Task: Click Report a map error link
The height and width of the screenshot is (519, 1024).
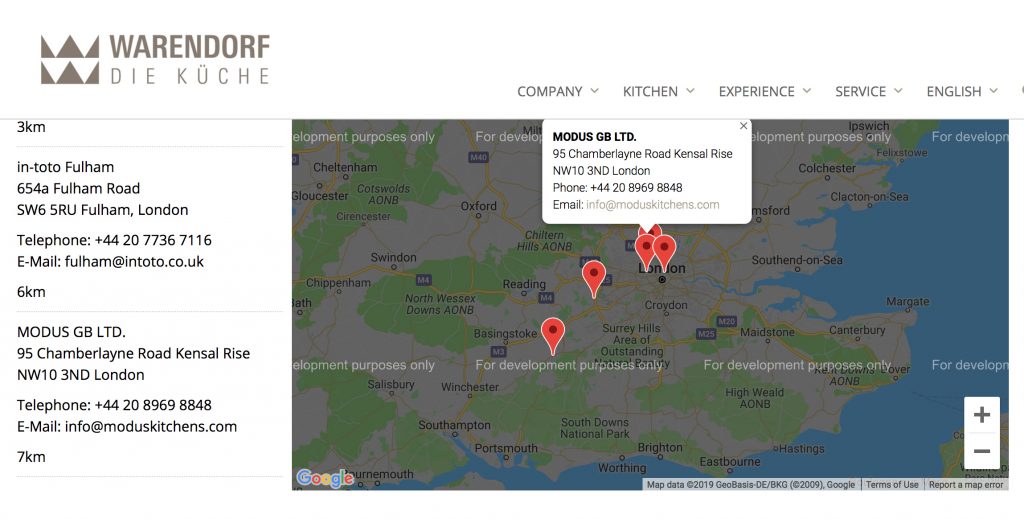Action: [966, 484]
